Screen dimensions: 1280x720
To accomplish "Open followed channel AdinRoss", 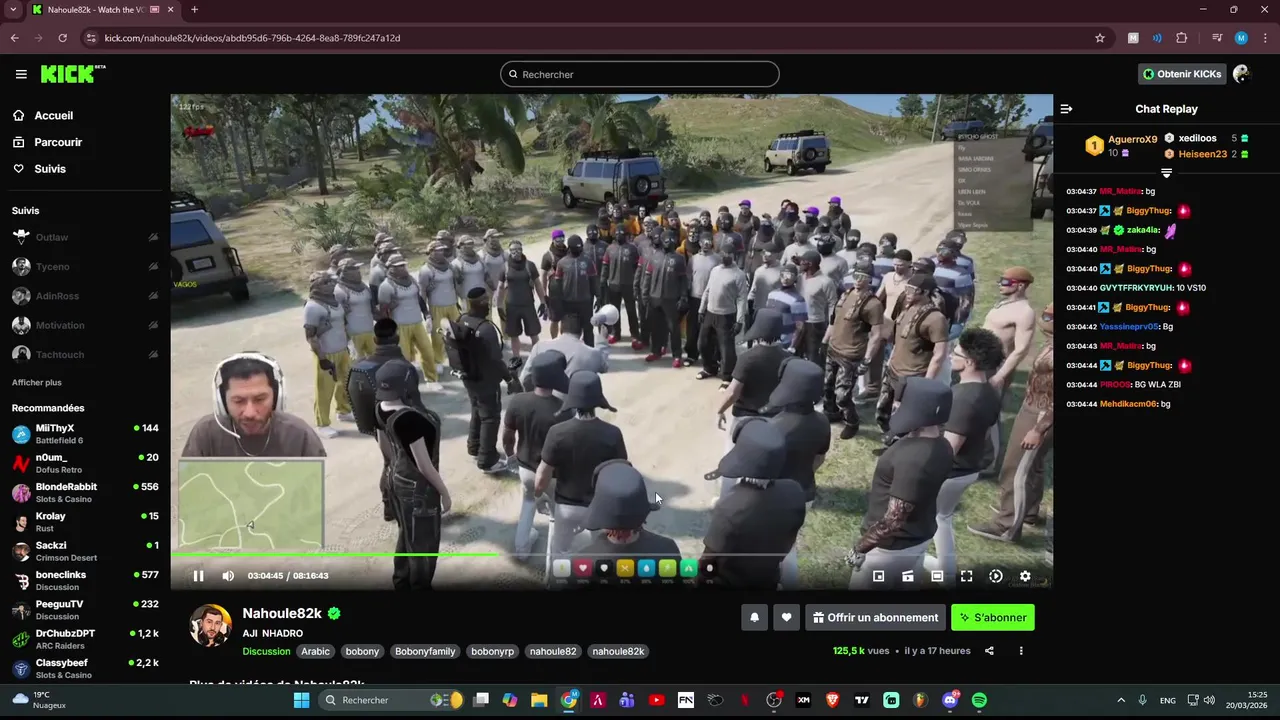I will (x=85, y=296).
